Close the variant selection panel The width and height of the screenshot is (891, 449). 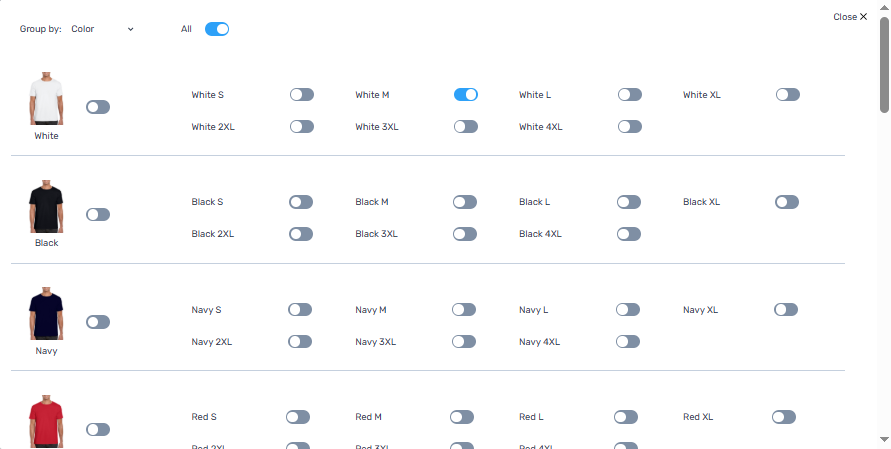850,17
